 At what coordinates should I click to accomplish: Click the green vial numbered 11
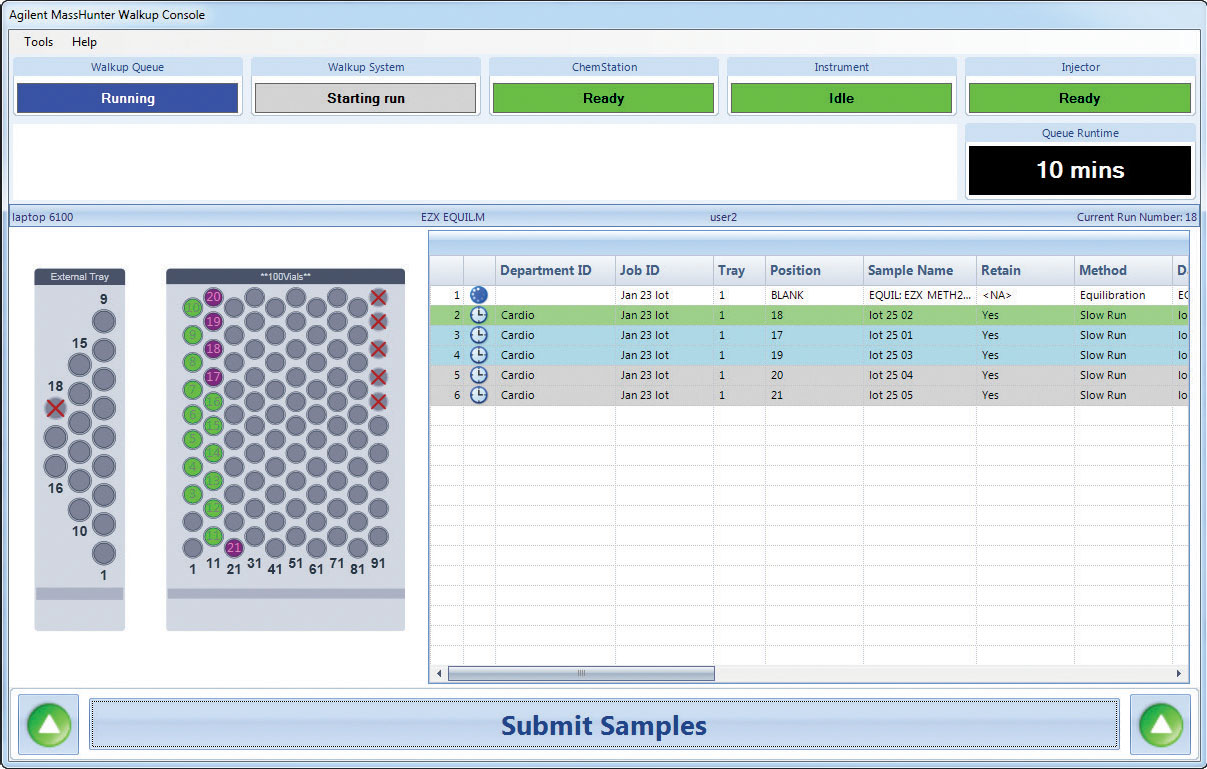coord(213,535)
